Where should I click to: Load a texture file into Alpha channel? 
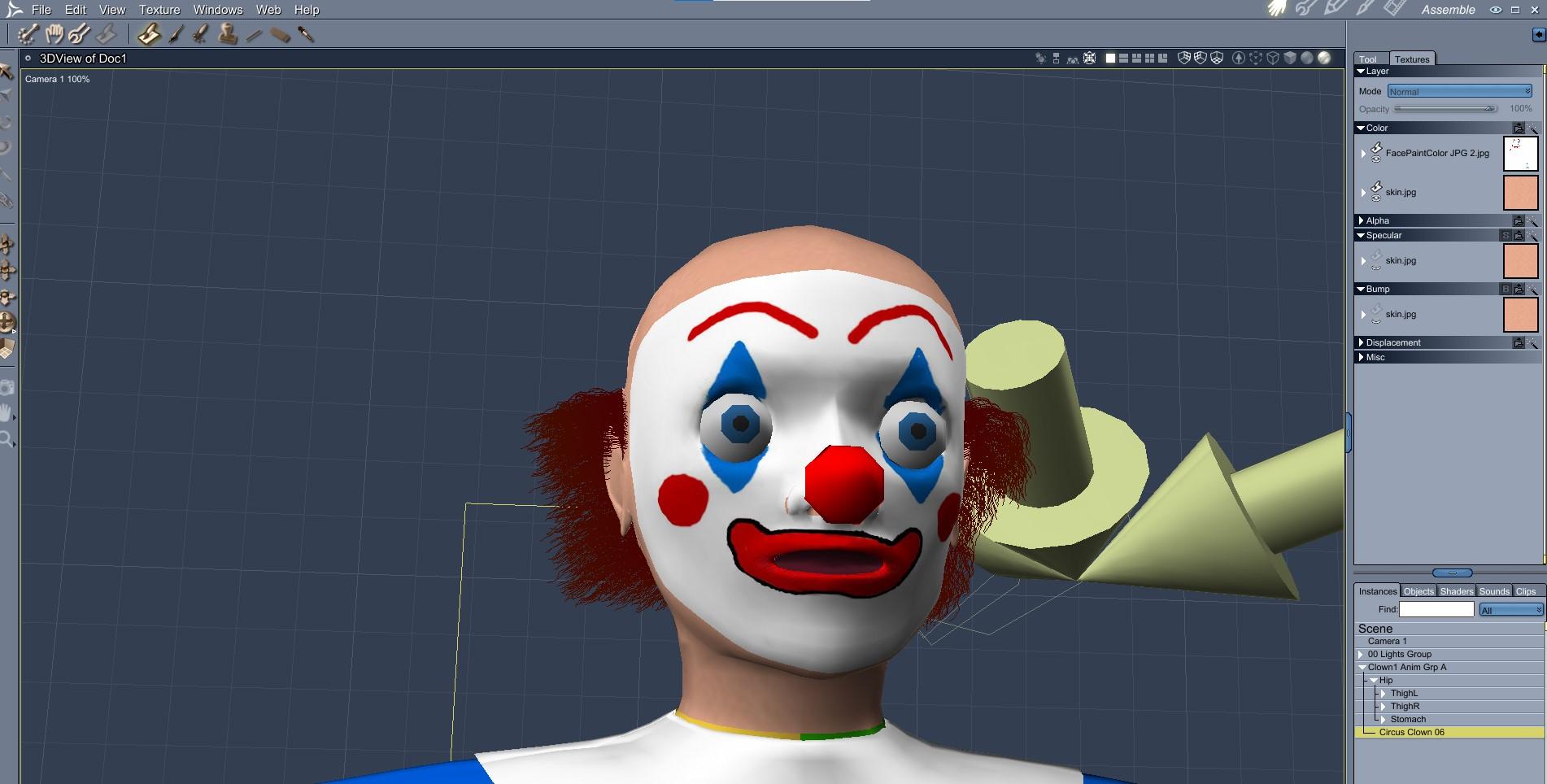1518,220
